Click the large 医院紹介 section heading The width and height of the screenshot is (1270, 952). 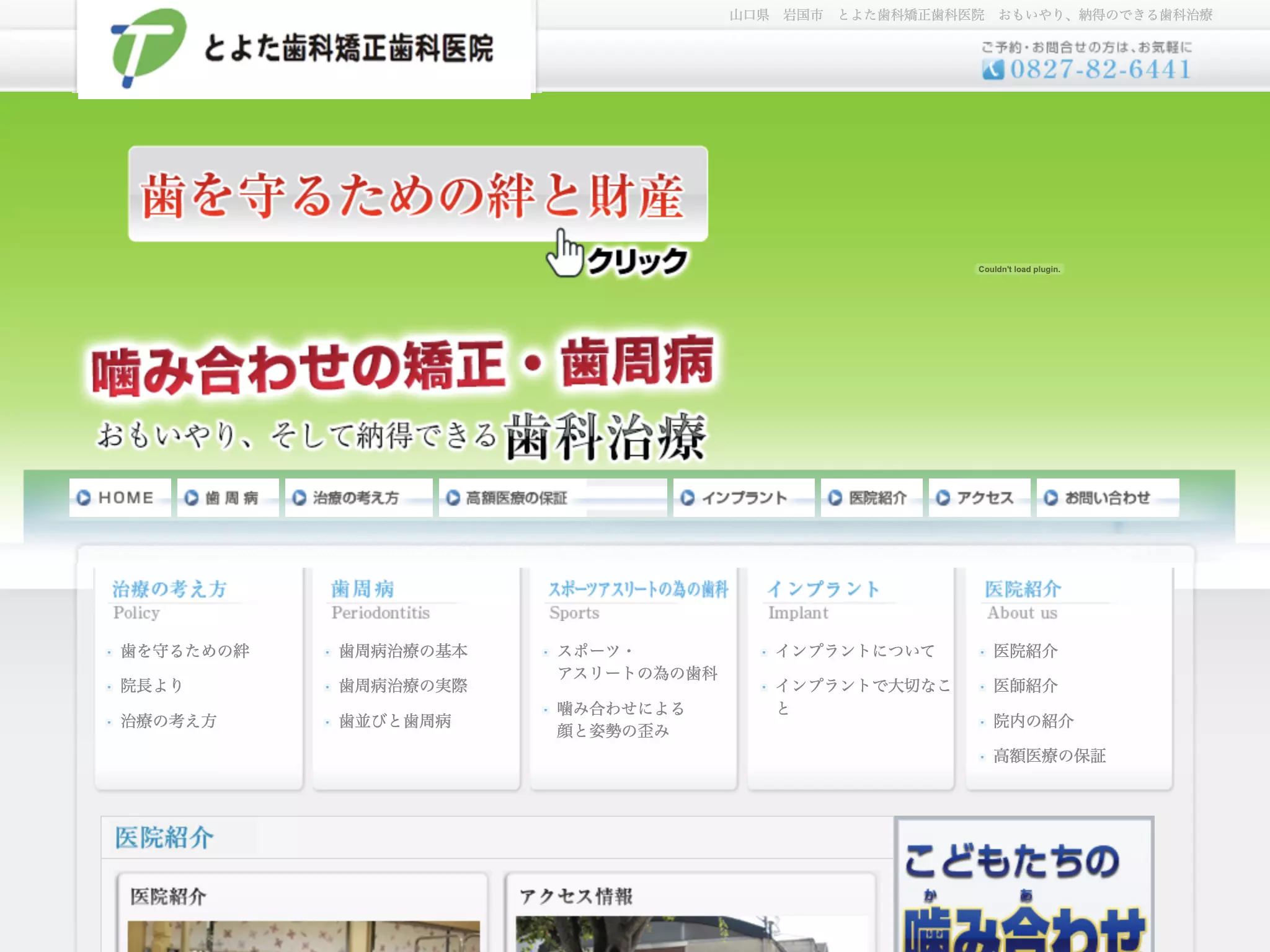pos(164,838)
